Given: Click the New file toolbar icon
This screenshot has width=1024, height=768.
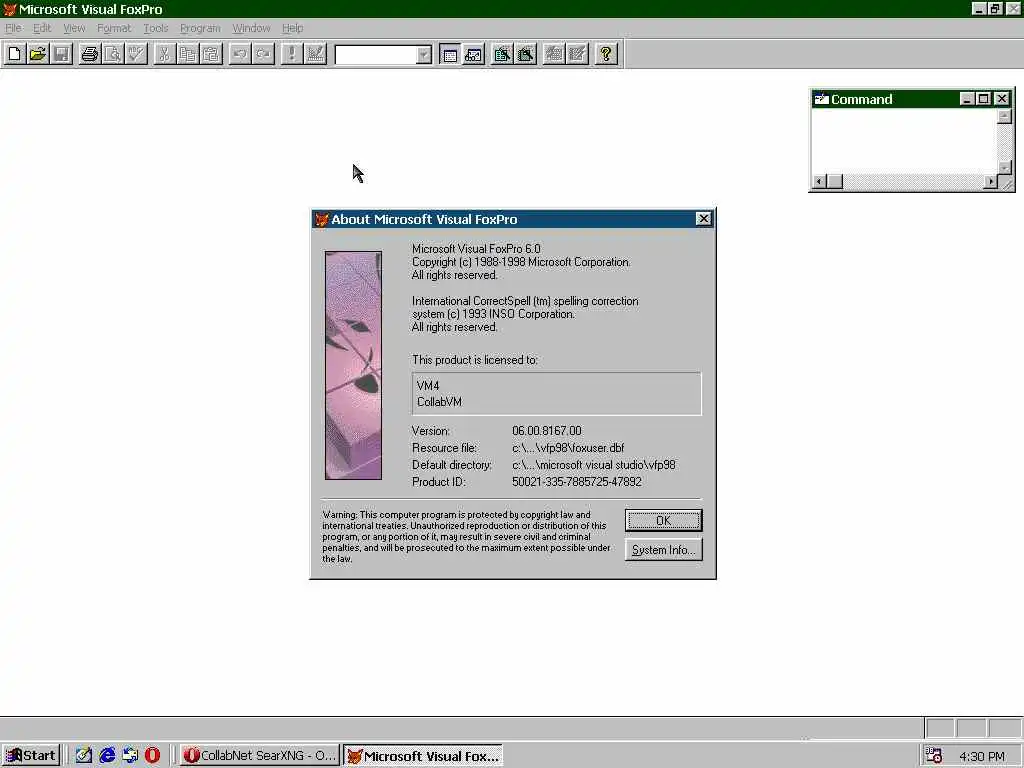Looking at the screenshot, I should [14, 54].
